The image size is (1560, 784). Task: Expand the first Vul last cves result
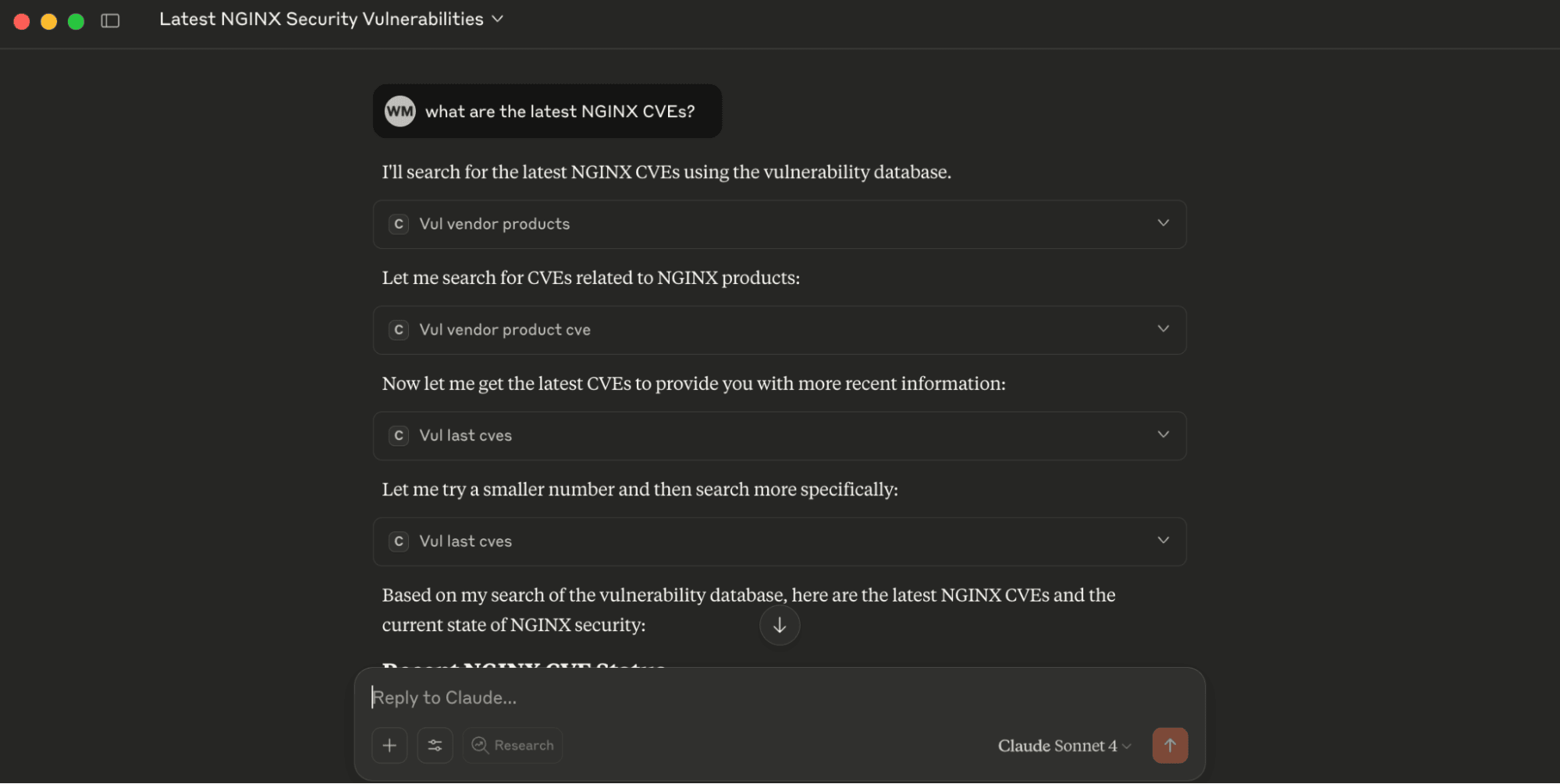[1163, 435]
